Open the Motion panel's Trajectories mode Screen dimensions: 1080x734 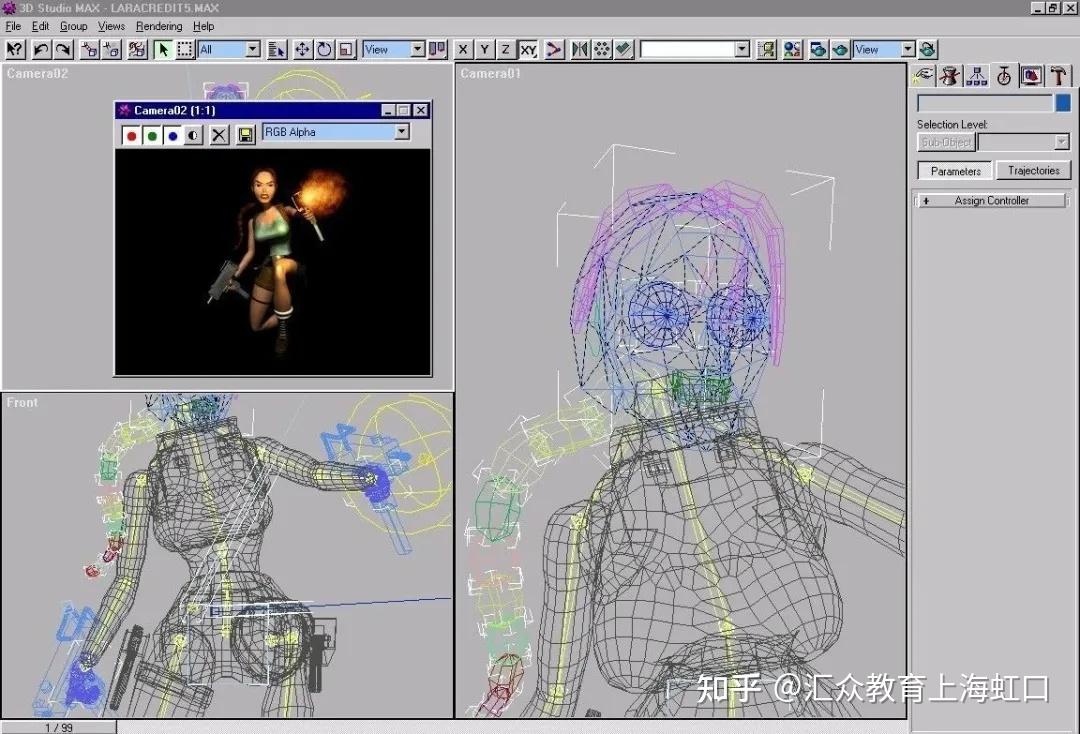point(1033,170)
